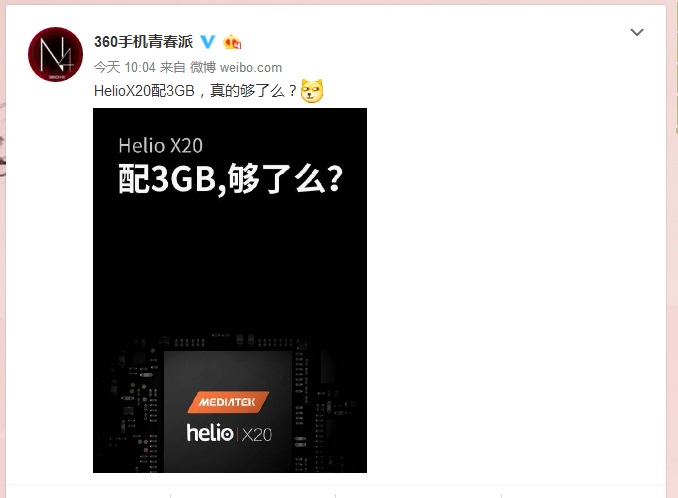The image size is (678, 498).
Task: Click the Helio X20 title inside the image
Action: (160, 146)
